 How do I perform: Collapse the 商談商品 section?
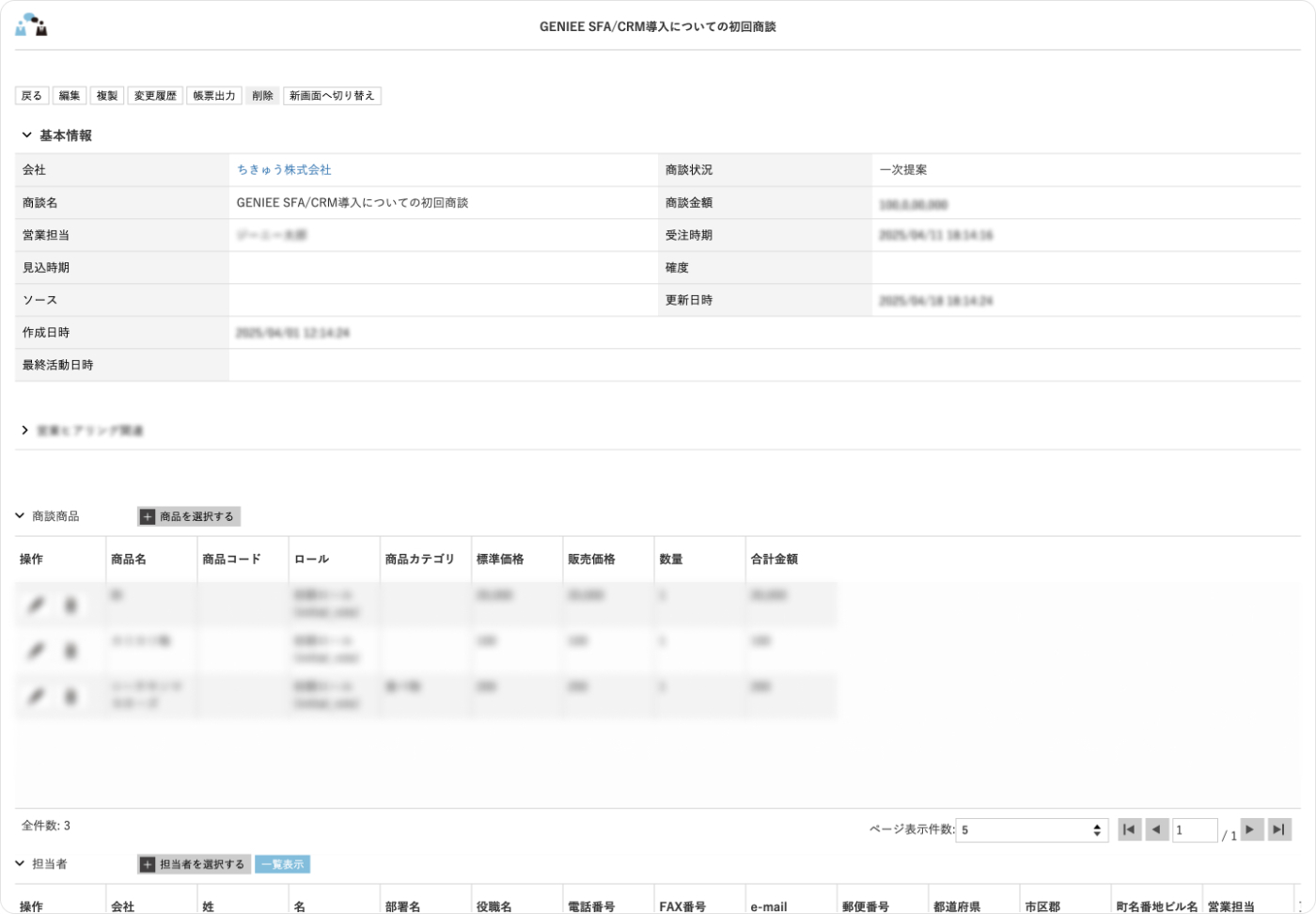(x=20, y=516)
